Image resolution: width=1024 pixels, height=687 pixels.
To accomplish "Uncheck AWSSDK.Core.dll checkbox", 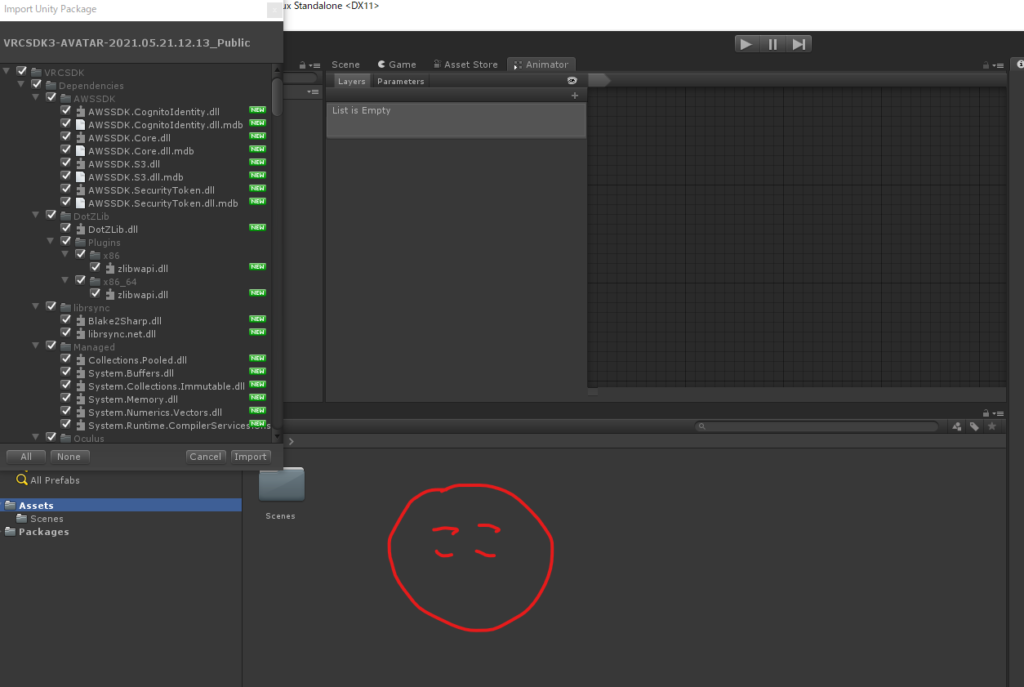I will coord(66,136).
